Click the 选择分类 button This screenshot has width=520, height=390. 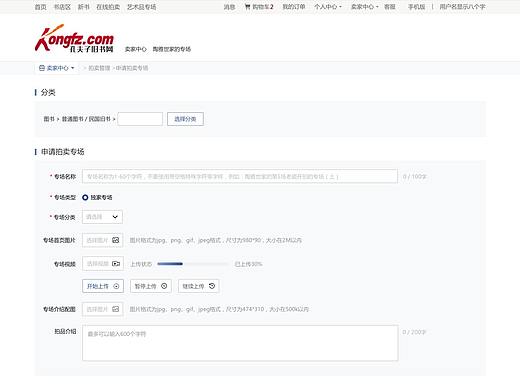click(x=185, y=119)
